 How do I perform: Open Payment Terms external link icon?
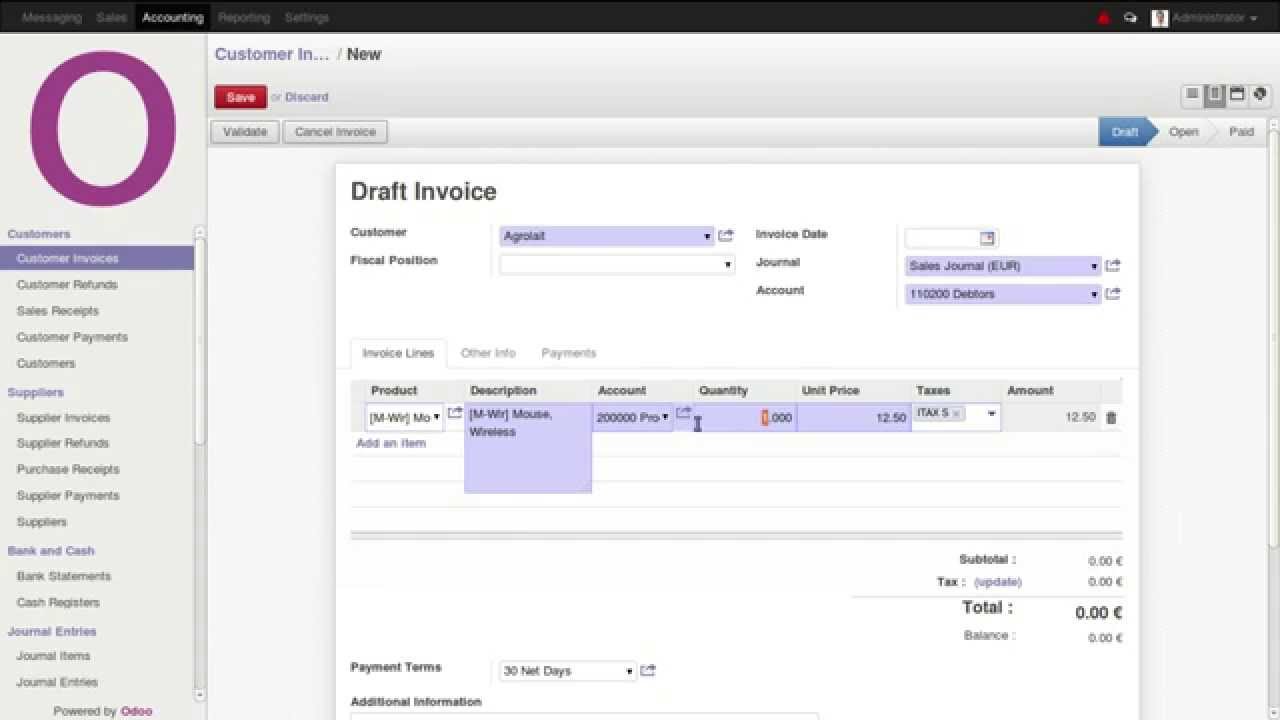click(x=648, y=671)
